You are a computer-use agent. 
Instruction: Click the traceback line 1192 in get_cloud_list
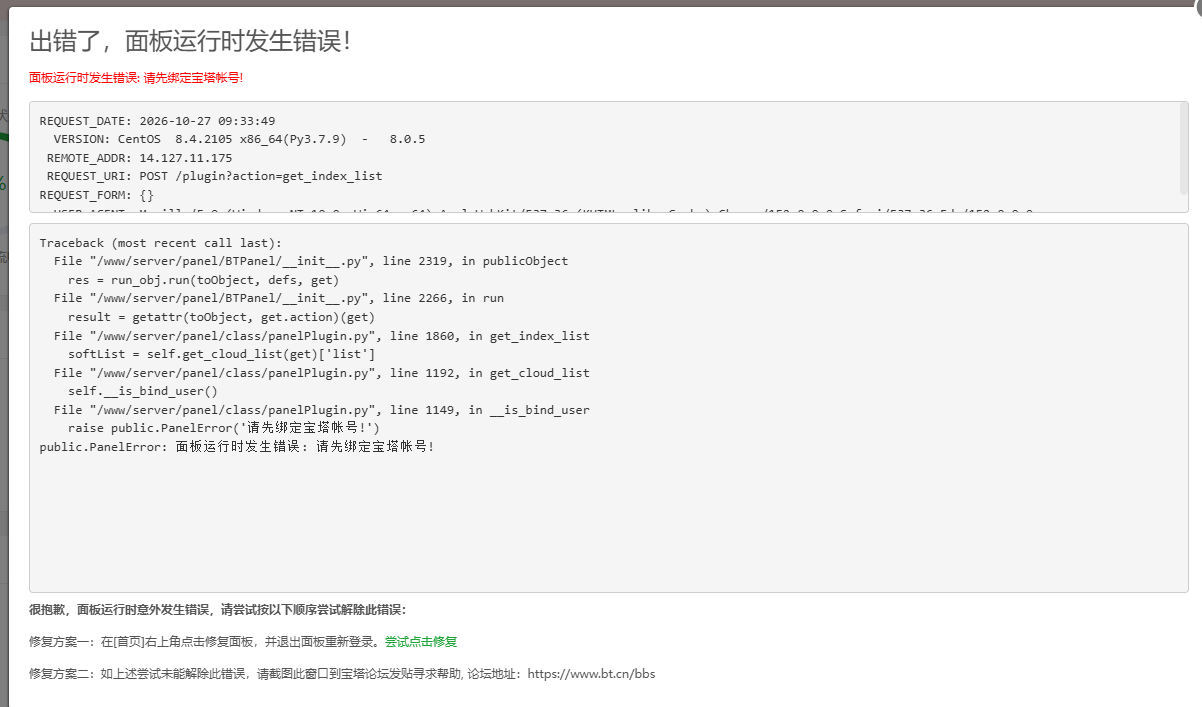pos(322,373)
